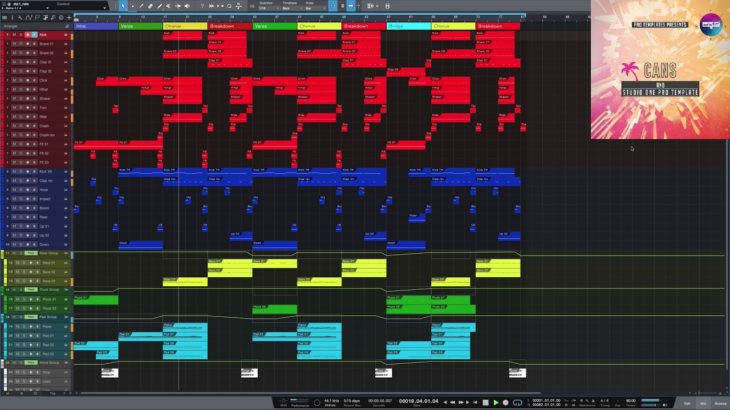Viewport: 730px width, 410px height.
Task: Click the Record button in transport
Action: point(506,403)
